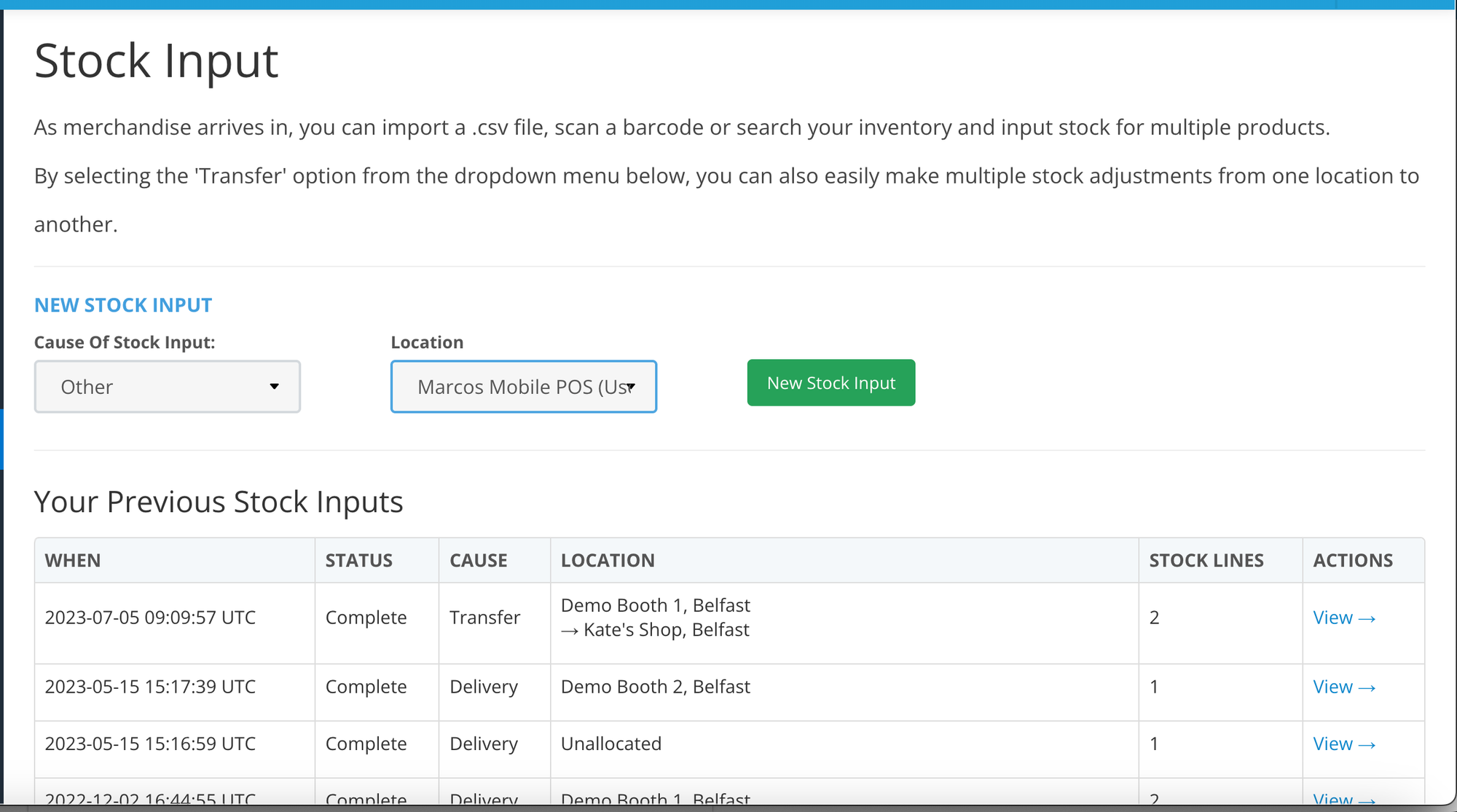The image size is (1457, 812).
Task: Click the CAUSE column header
Action: click(x=478, y=561)
